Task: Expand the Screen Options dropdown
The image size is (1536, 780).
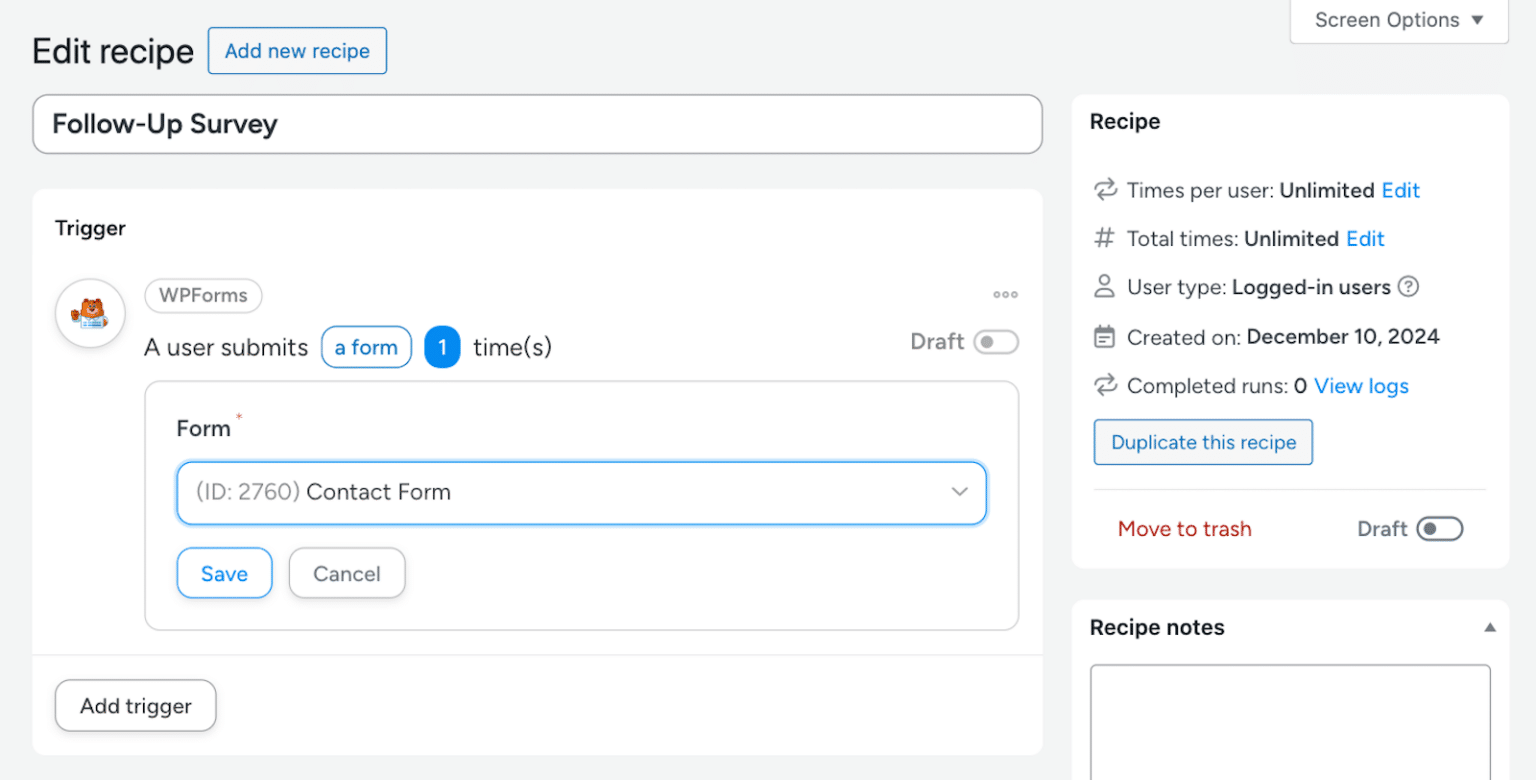Action: click(1396, 19)
